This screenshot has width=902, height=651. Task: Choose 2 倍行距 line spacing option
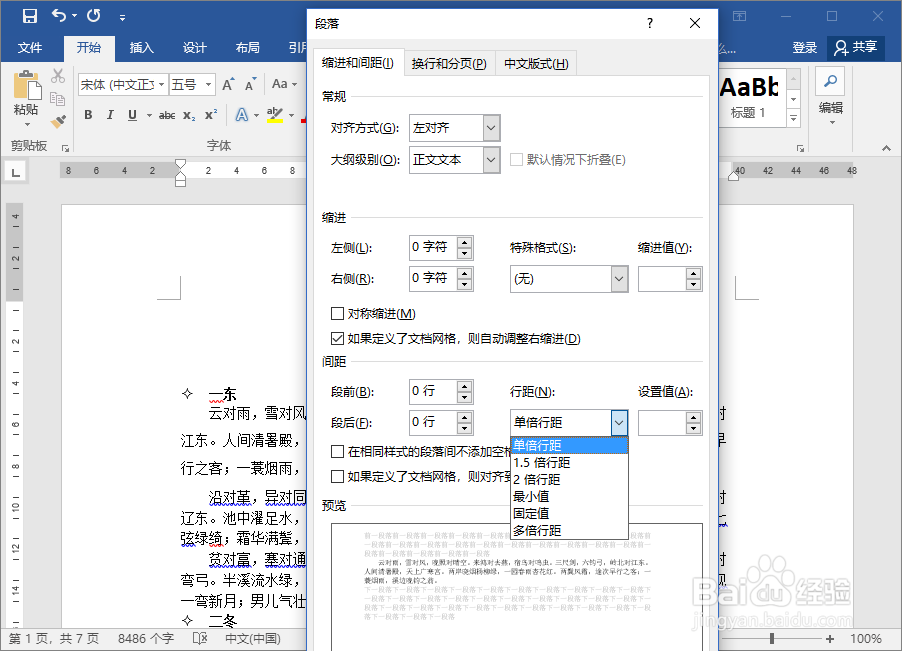(x=569, y=479)
